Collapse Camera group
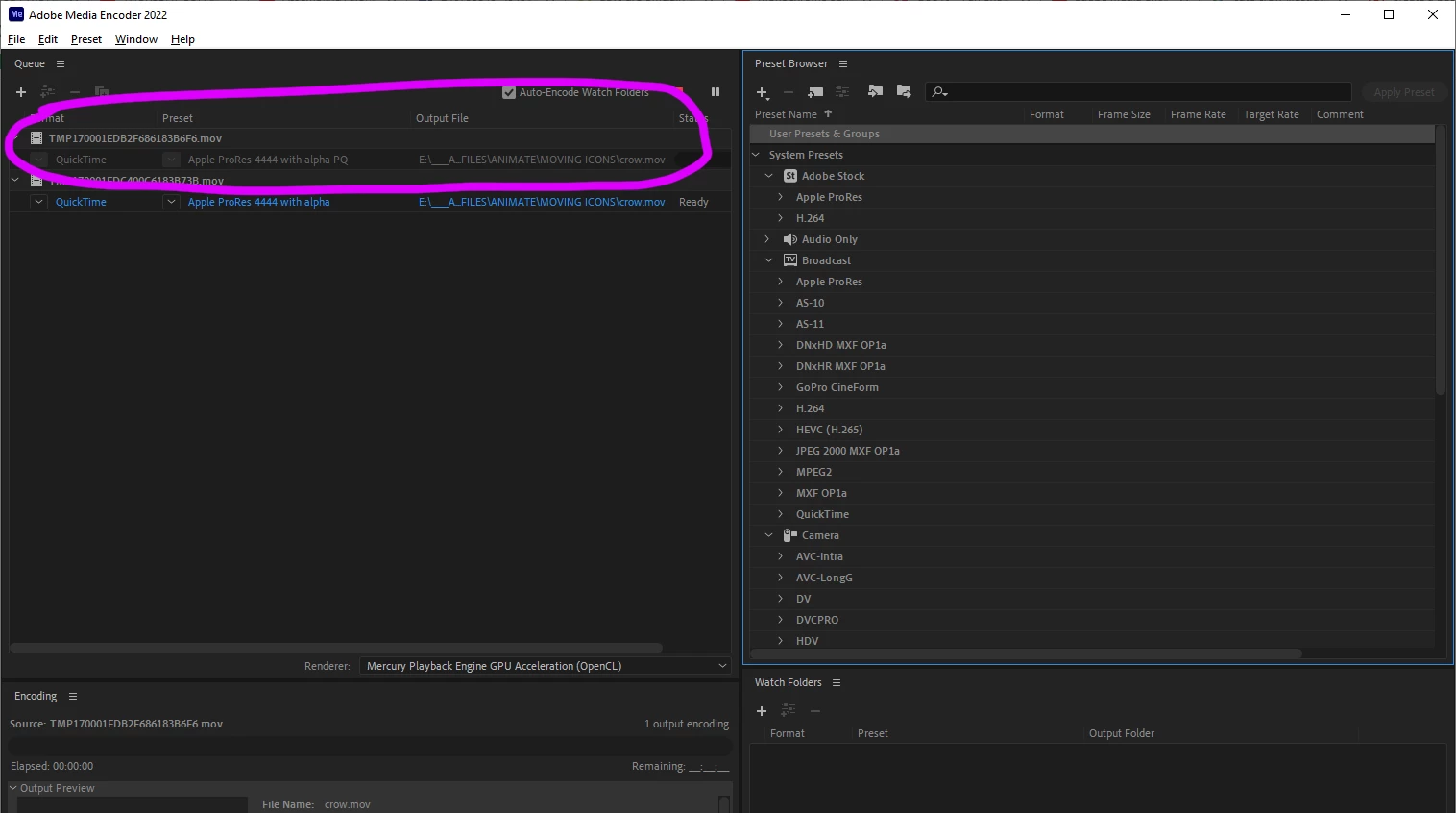The image size is (1456, 813). click(769, 535)
